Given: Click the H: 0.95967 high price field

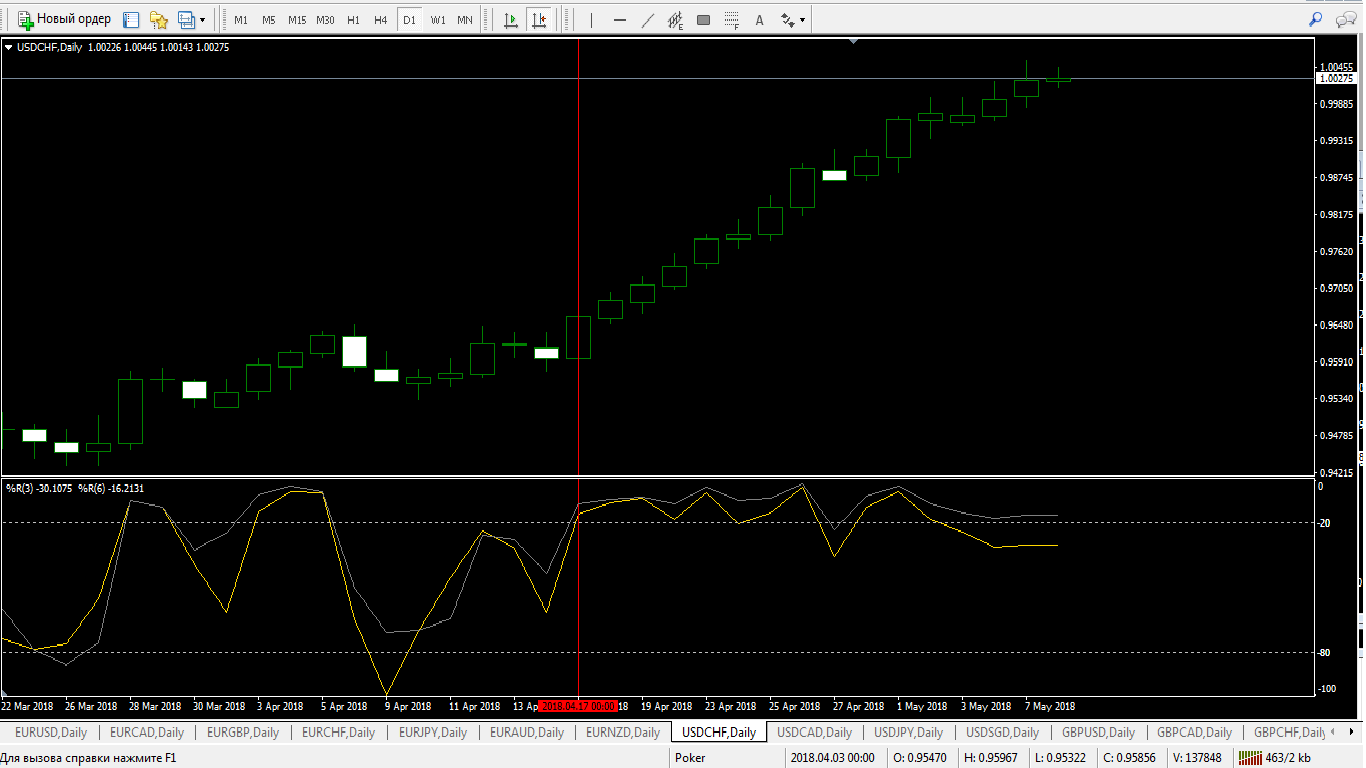Looking at the screenshot, I should pyautogui.click(x=990, y=758).
